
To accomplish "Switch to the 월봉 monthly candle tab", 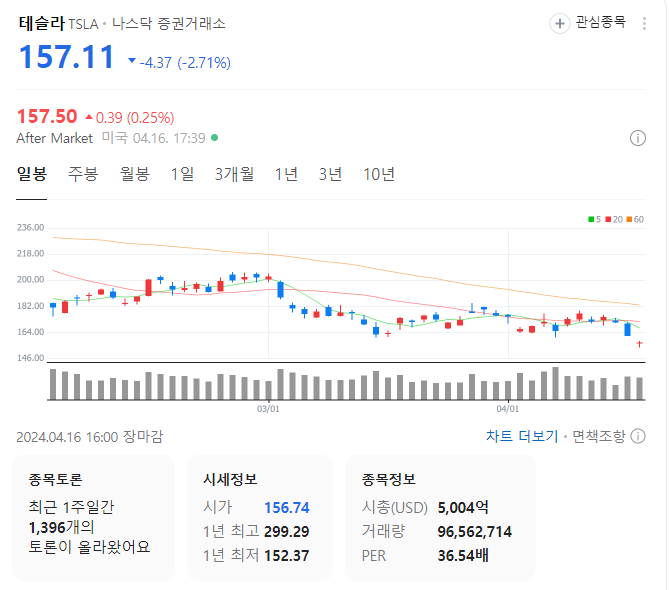I will [x=134, y=174].
